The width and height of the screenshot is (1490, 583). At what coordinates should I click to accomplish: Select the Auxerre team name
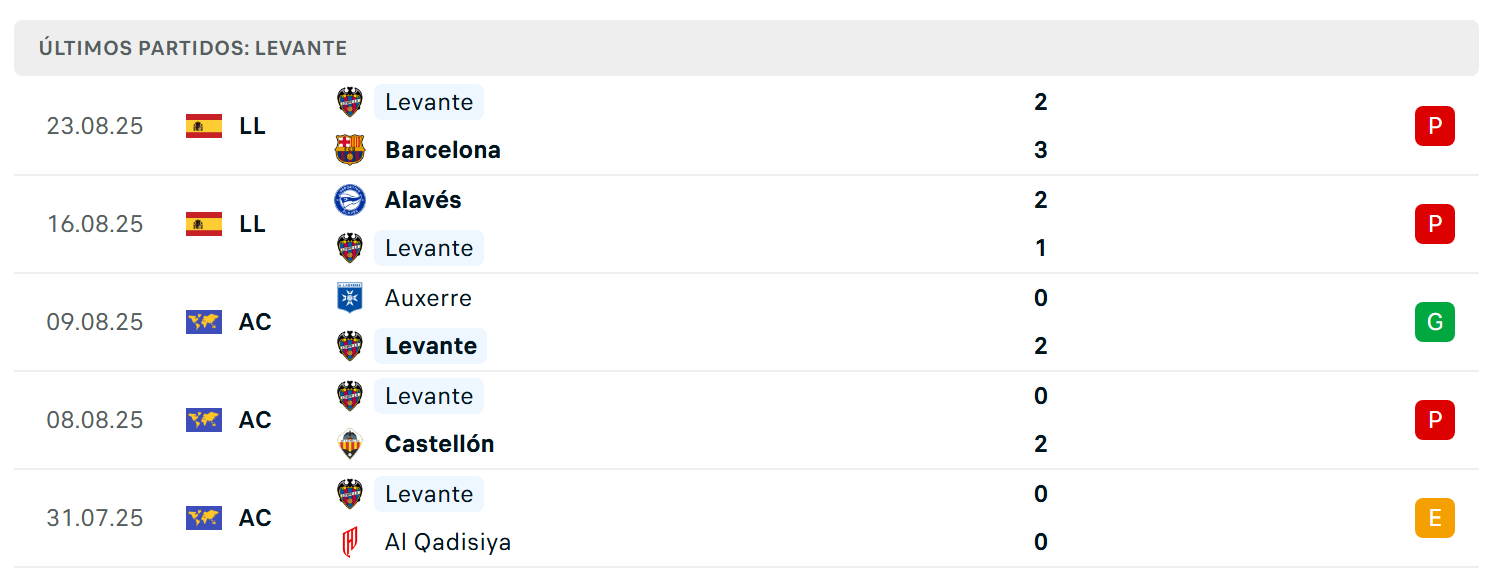point(428,298)
